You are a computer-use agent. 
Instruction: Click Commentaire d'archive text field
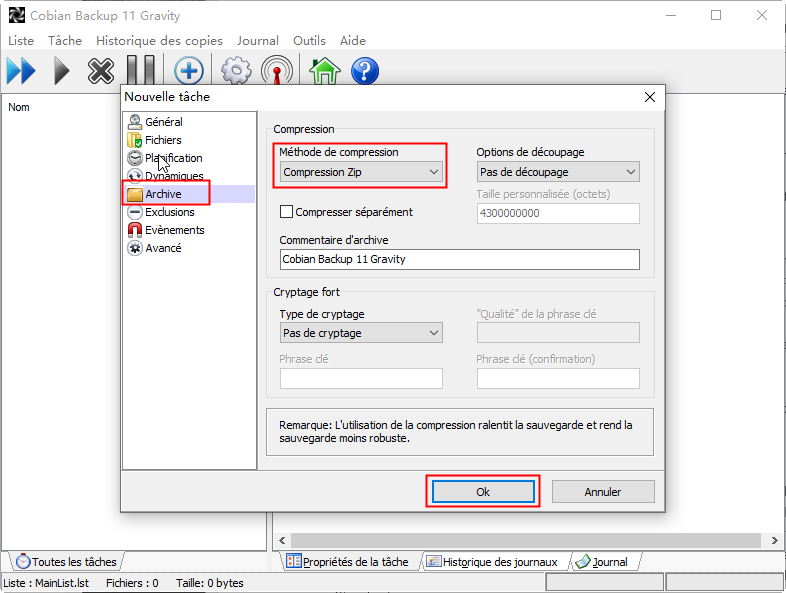(460, 259)
